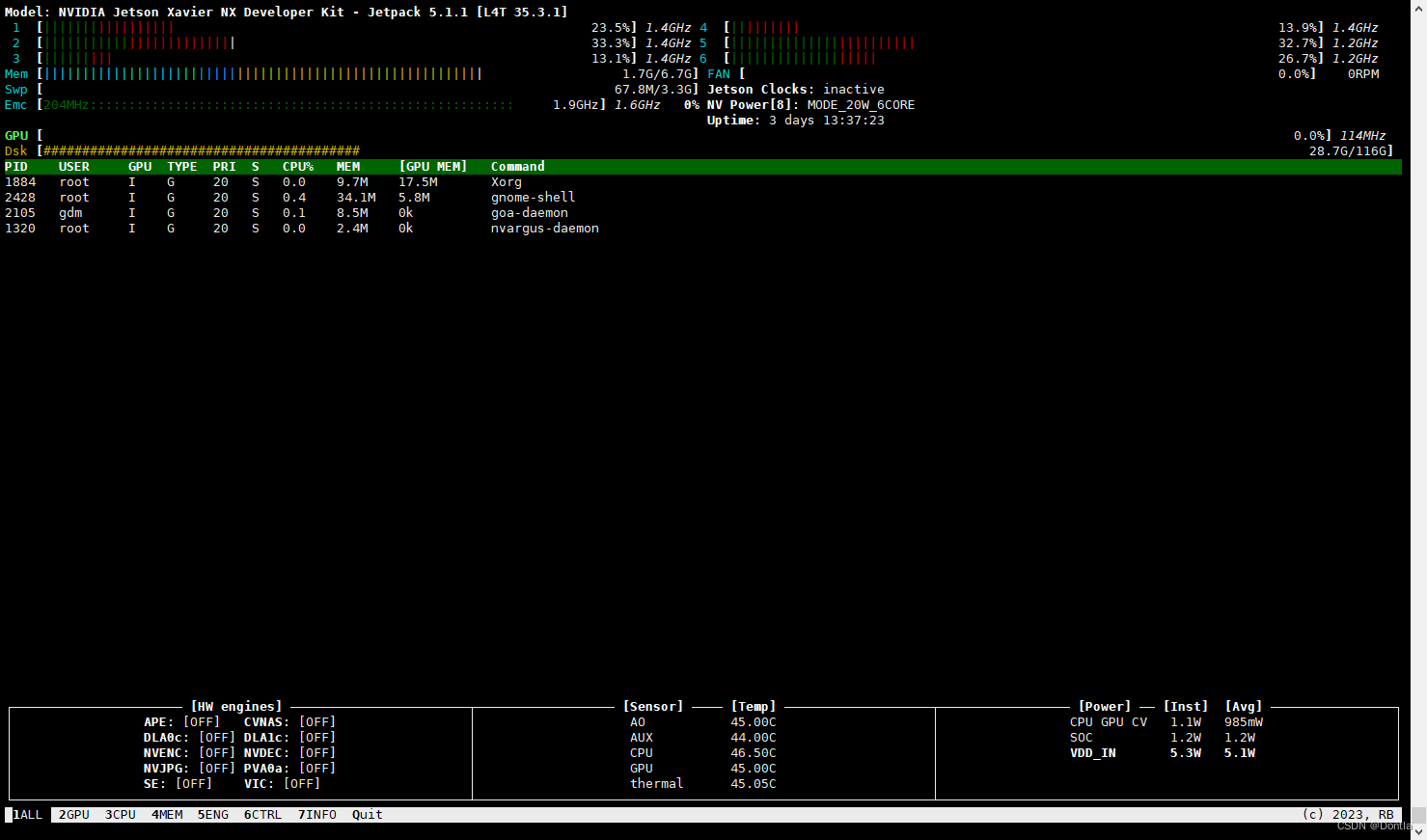Viewport: 1427px width, 840px height.
Task: Click the Model header line
Action: pyautogui.click(x=287, y=13)
